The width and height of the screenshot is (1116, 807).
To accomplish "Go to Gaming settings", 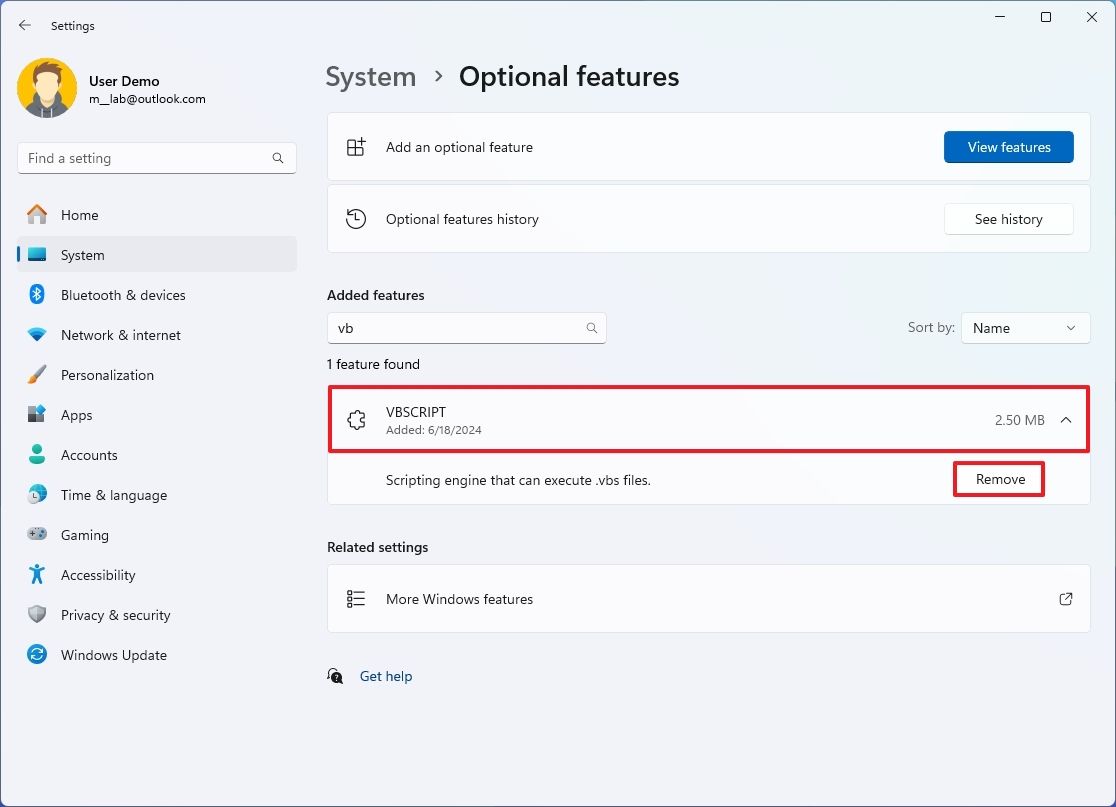I will click(157, 534).
